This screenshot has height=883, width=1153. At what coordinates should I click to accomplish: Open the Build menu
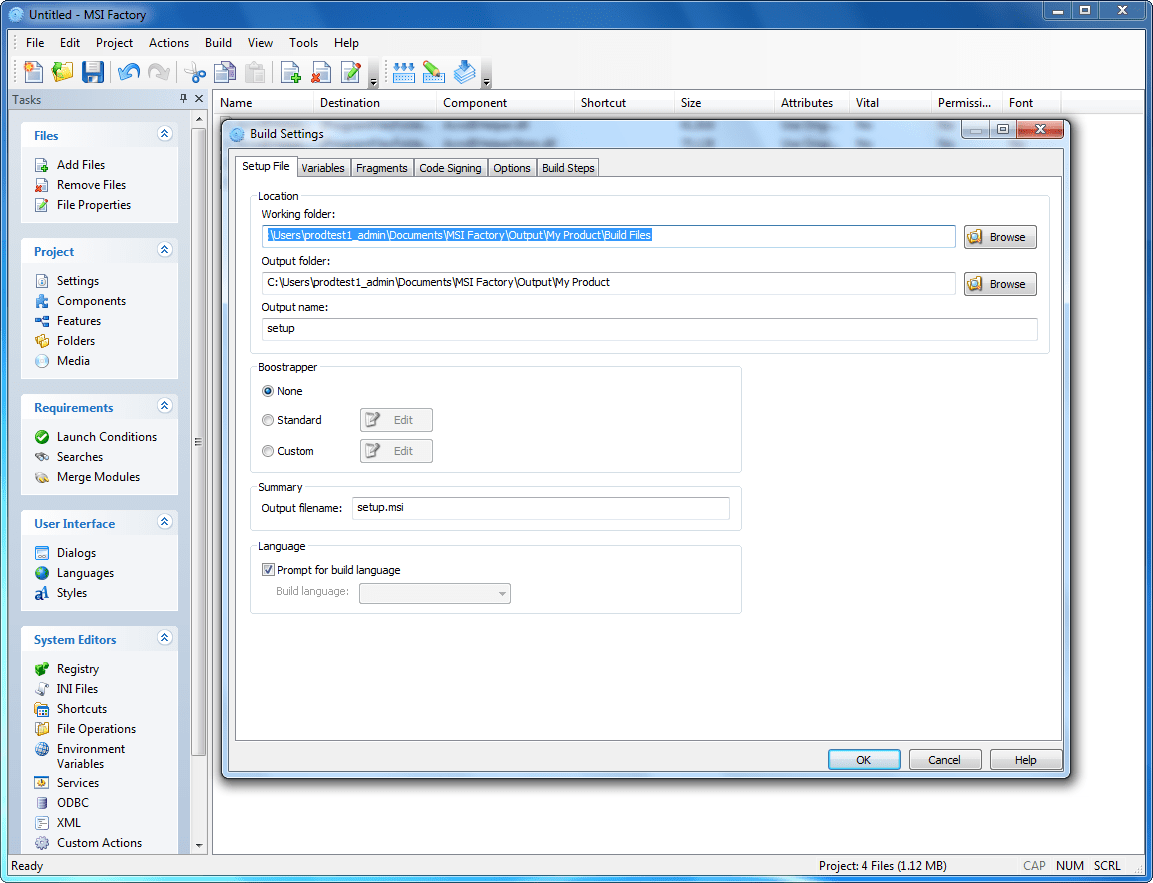[x=218, y=43]
